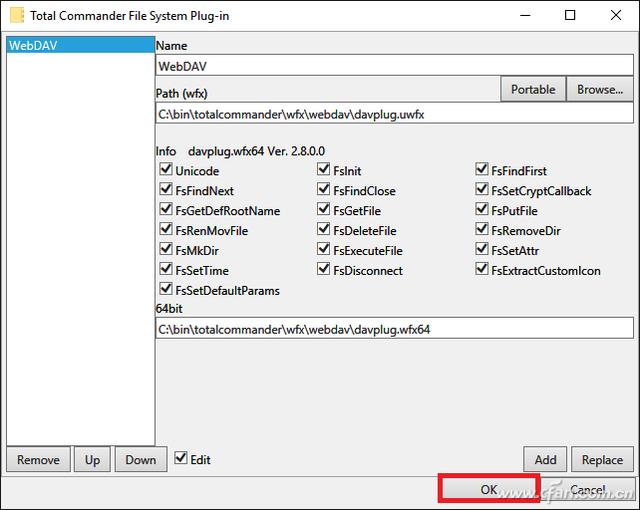Select WebDAV in the plug-in list

pyautogui.click(x=80, y=45)
